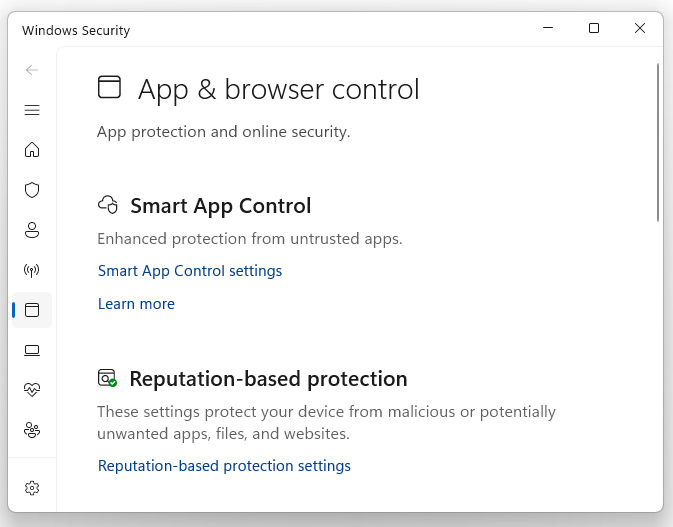This screenshot has height=527, width=673.
Task: Click the Reputation-based protection heading
Action: pos(268,379)
